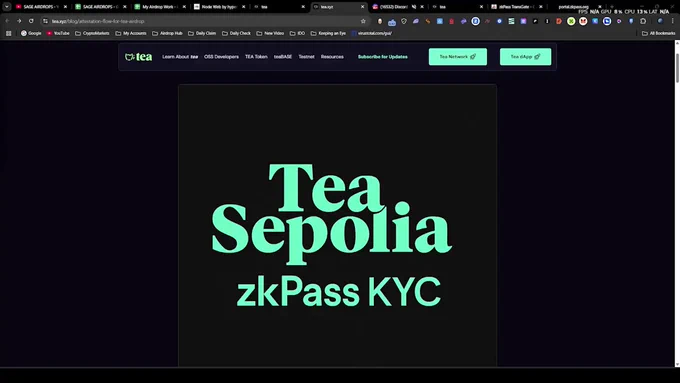Click the muted speaker icon on Discord tab
680x383 pixels.
coord(414,7)
